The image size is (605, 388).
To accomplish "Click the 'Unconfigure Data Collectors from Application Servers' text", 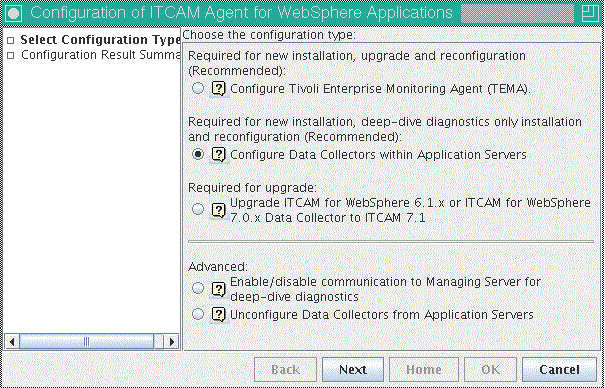I will click(382, 315).
